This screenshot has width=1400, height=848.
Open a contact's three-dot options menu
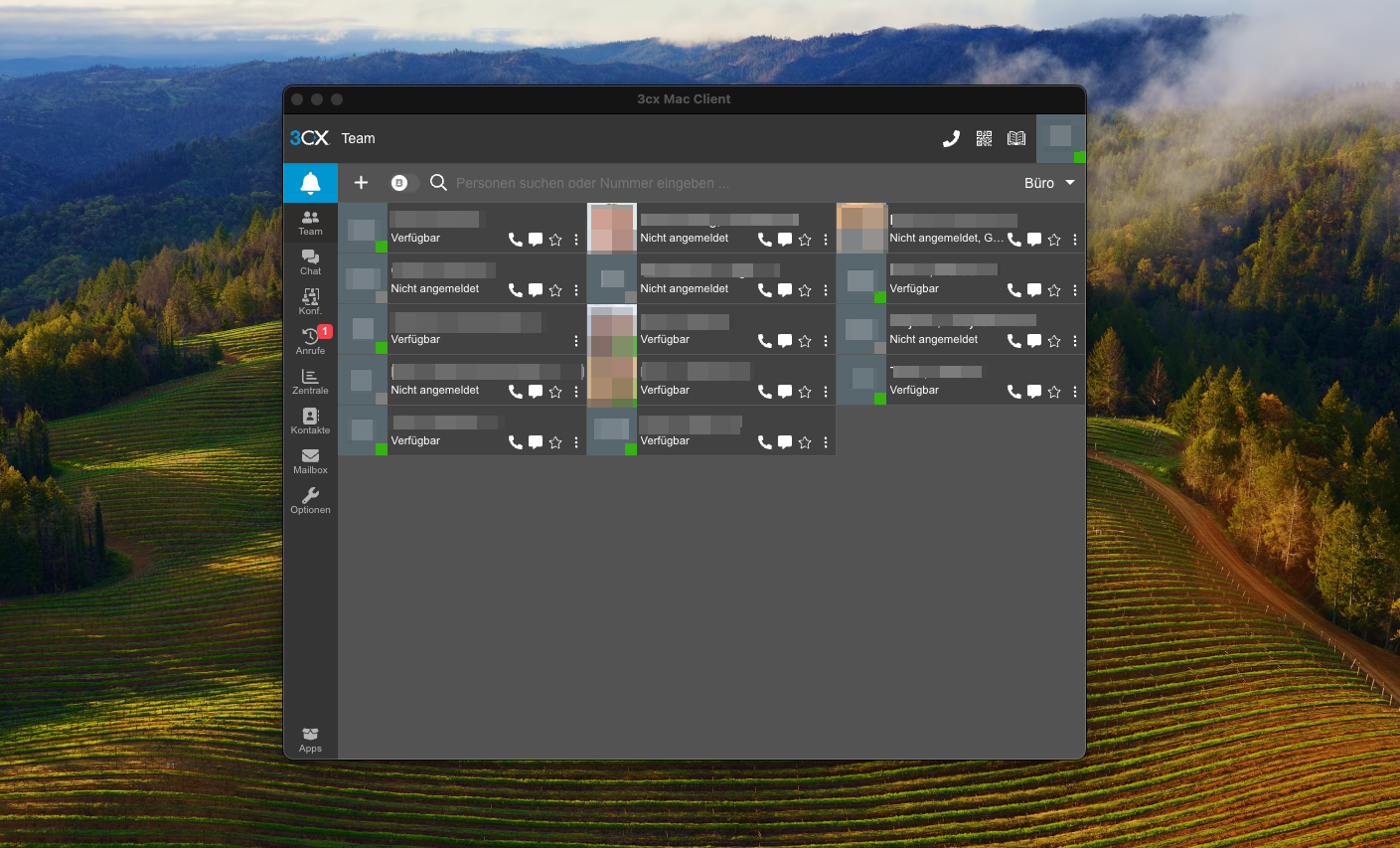pos(575,240)
